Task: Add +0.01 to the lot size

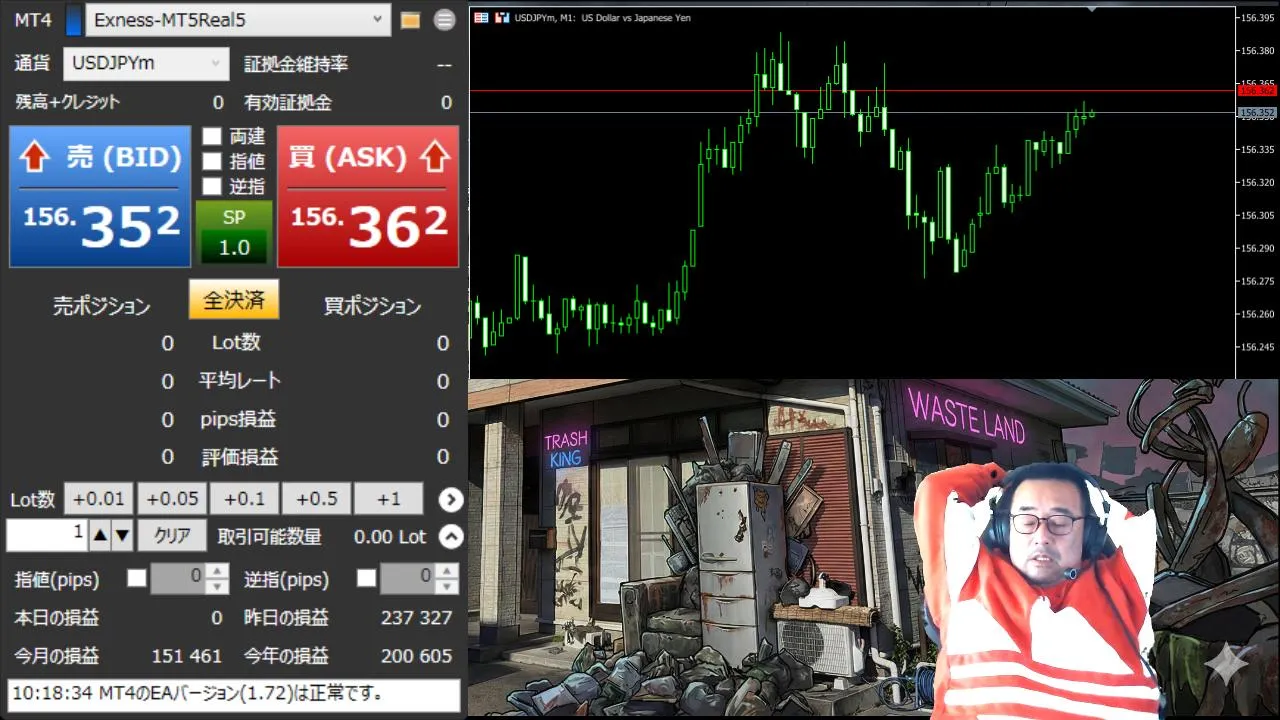Action: coord(100,498)
